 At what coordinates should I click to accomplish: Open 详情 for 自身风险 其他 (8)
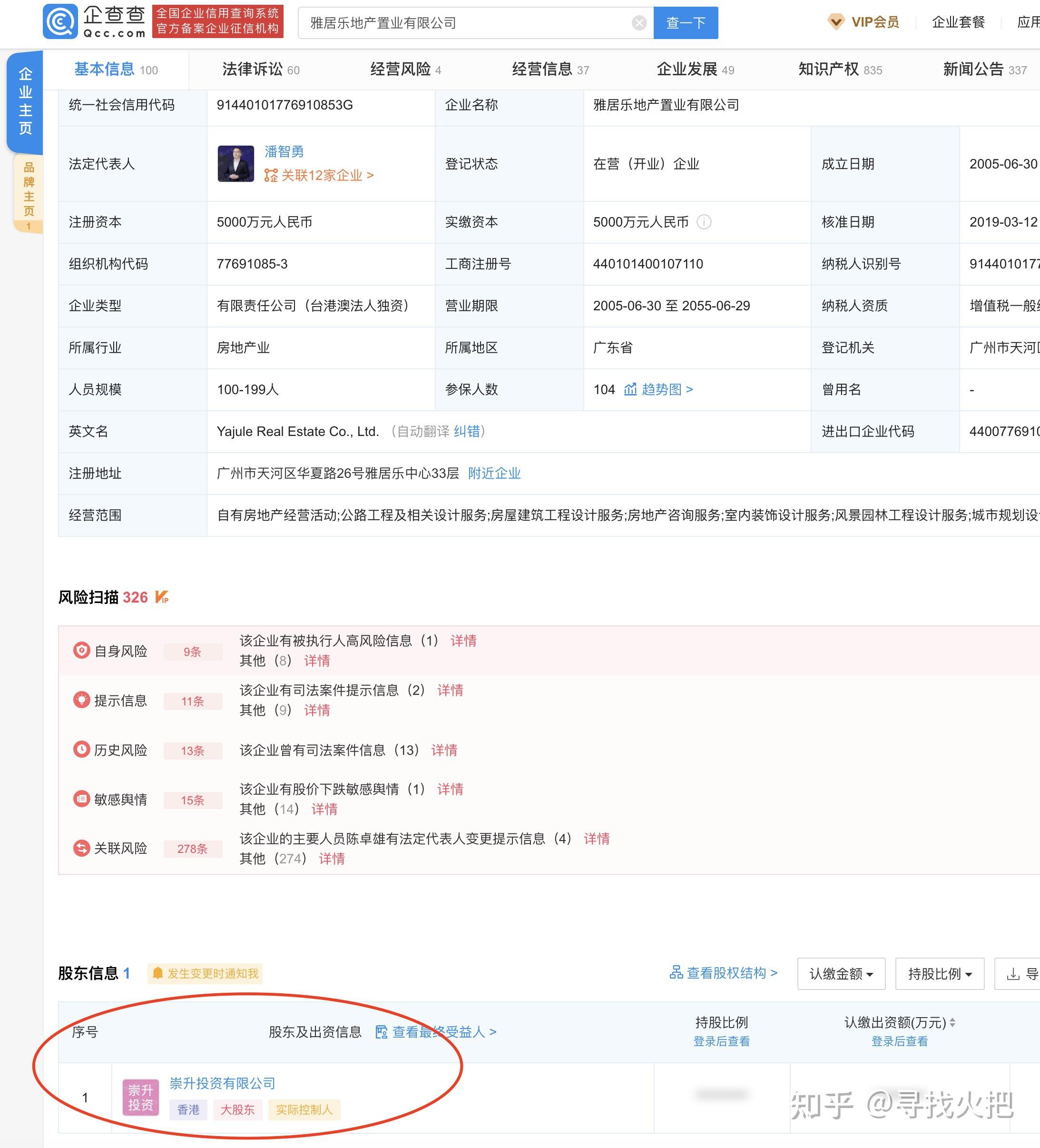317,661
